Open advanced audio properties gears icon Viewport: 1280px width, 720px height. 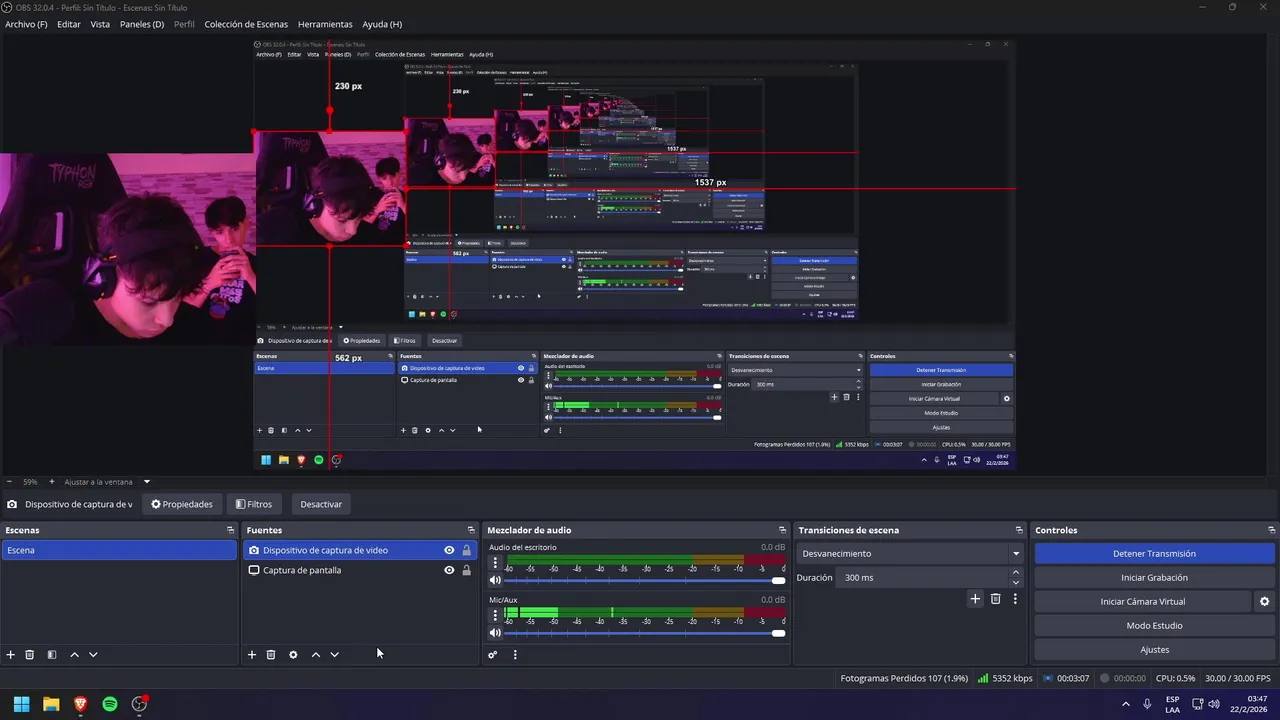pos(493,655)
